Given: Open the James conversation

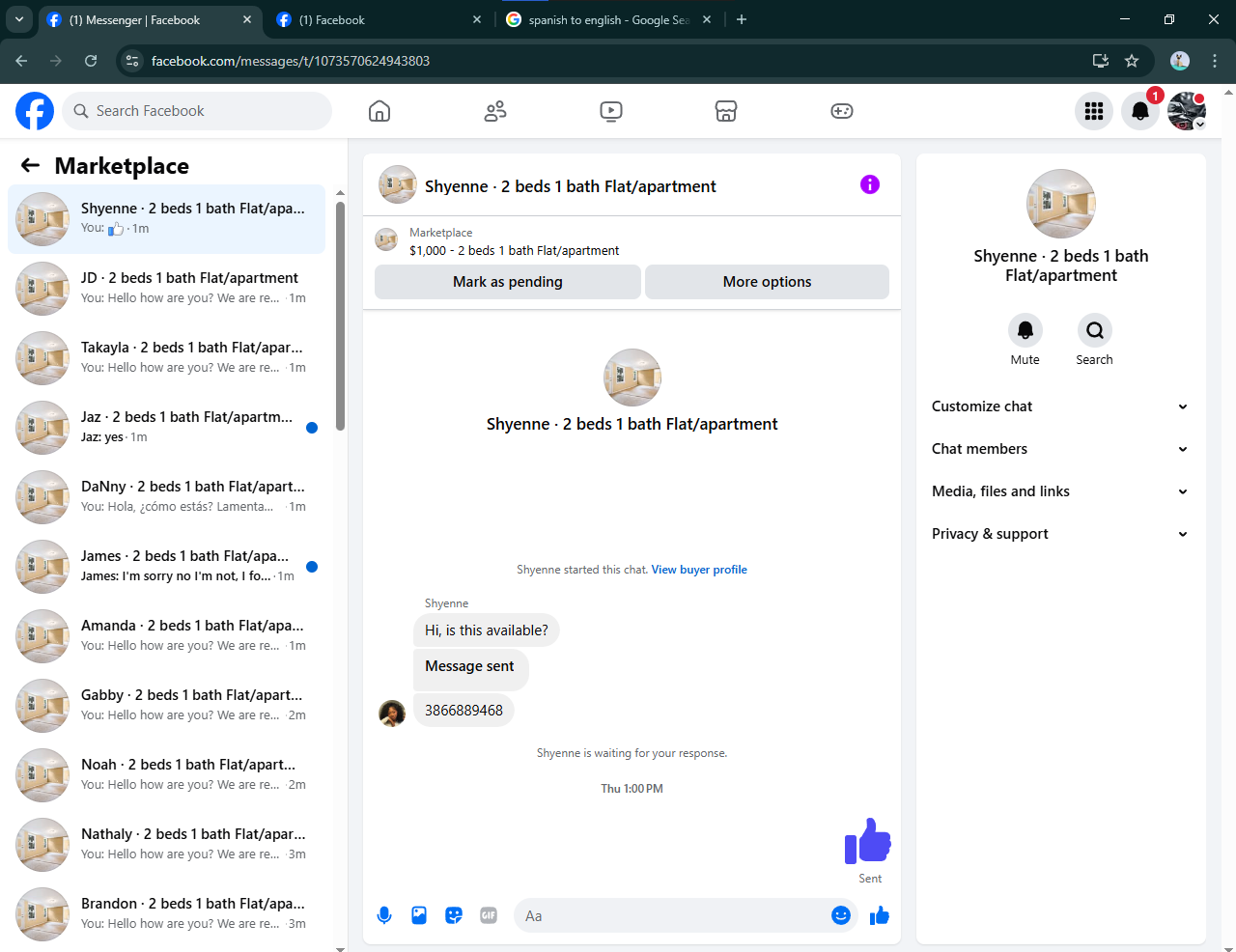Looking at the screenshot, I should 167,567.
